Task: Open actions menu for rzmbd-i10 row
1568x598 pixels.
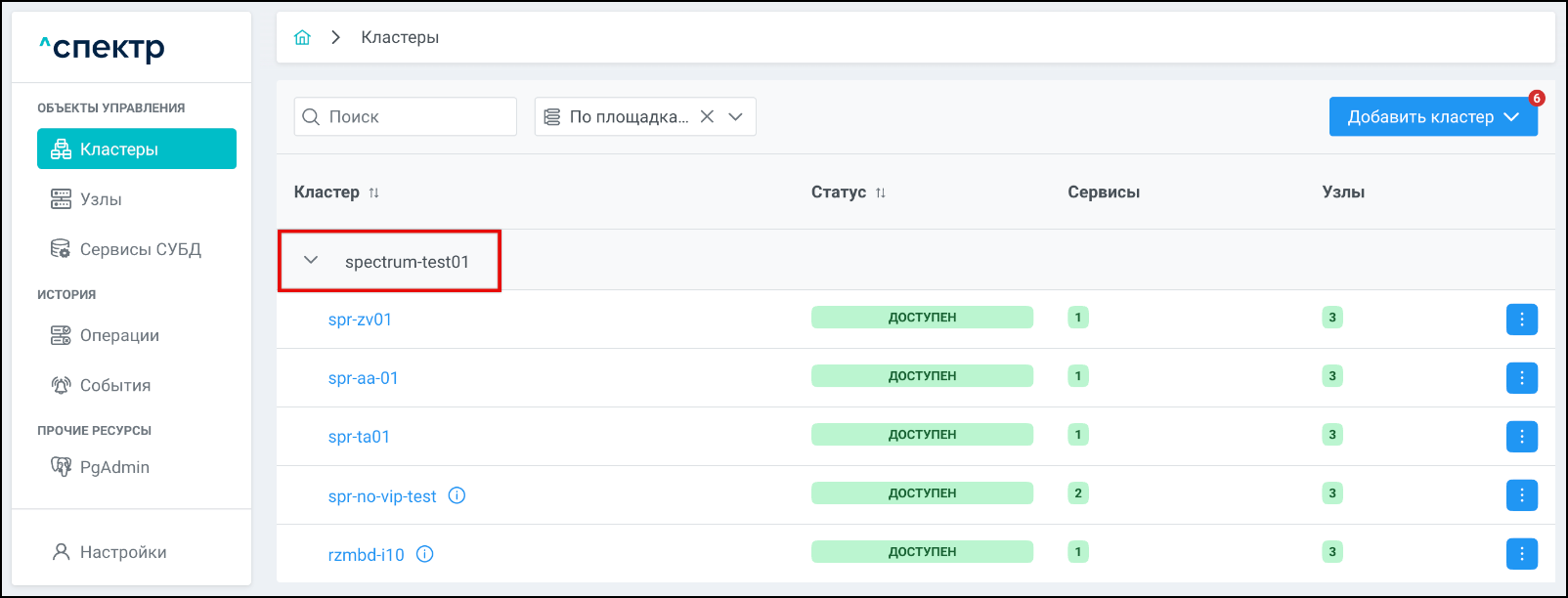Action: 1521,554
